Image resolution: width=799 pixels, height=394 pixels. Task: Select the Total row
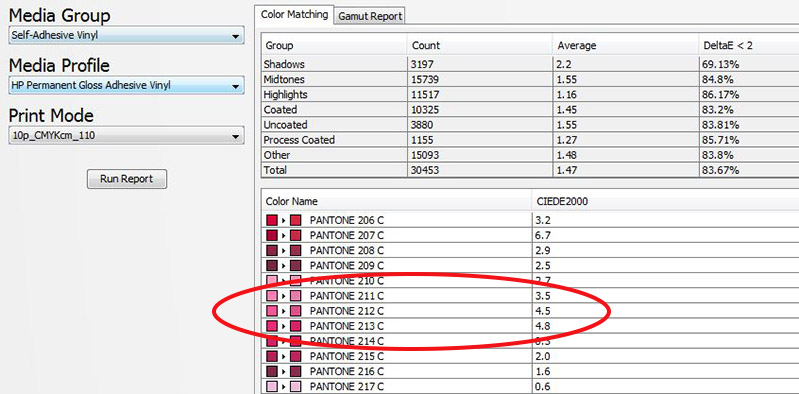(x=530, y=170)
